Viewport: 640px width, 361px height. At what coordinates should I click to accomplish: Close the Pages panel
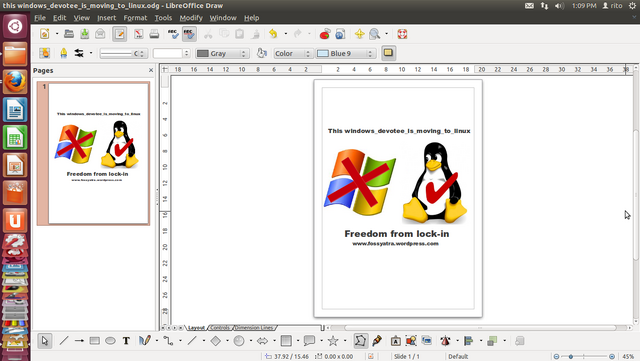151,70
